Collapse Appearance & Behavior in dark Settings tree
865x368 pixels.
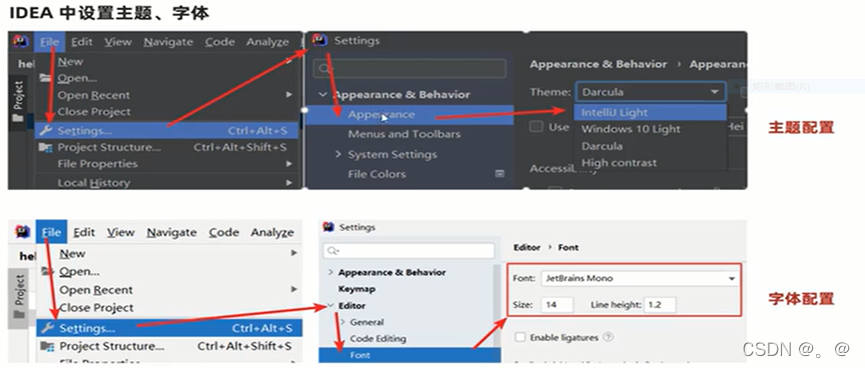point(323,95)
